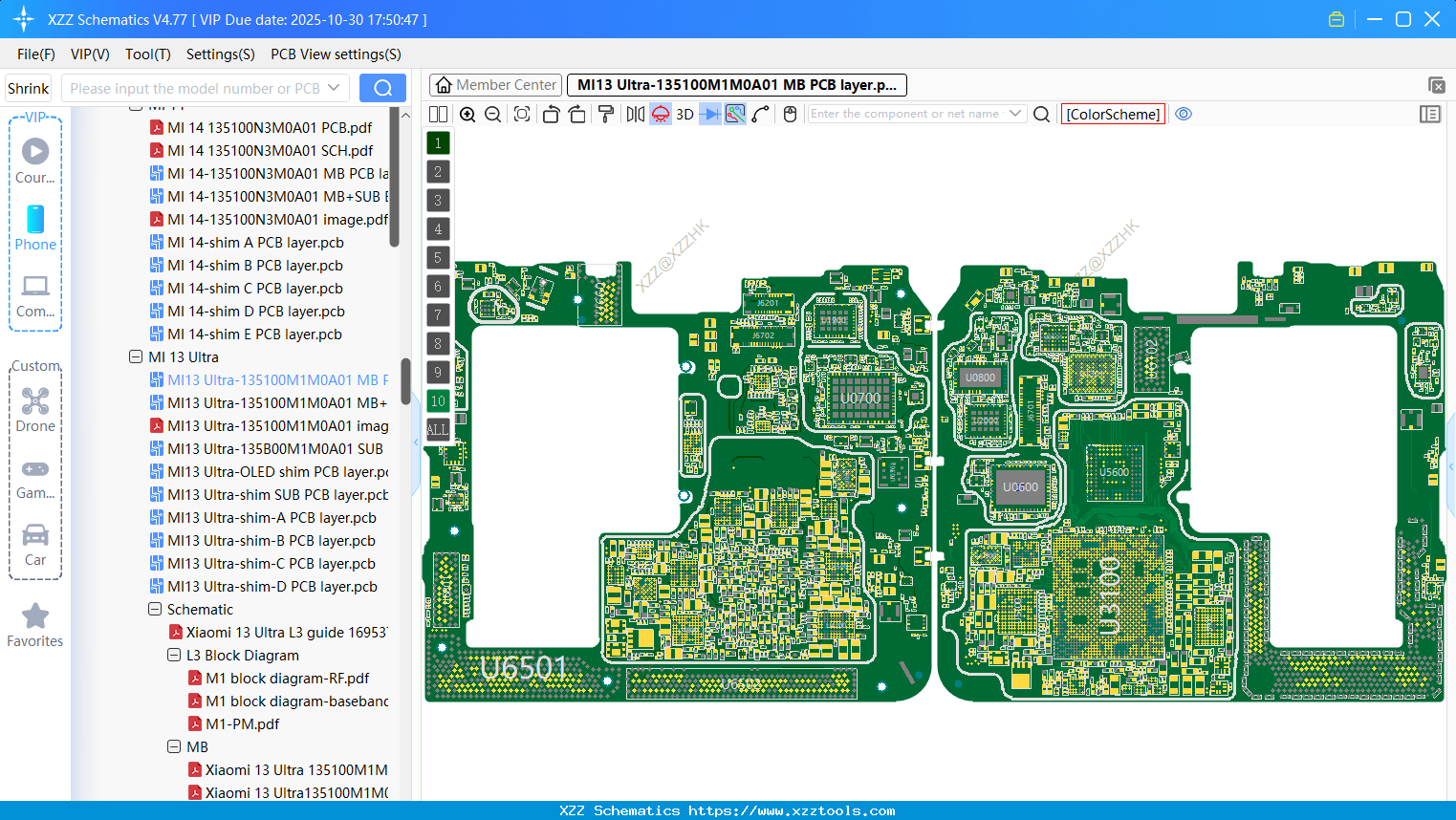Screen dimensions: 1456x820
Task: Open the page layout panel icon top right
Action: coord(1430,114)
